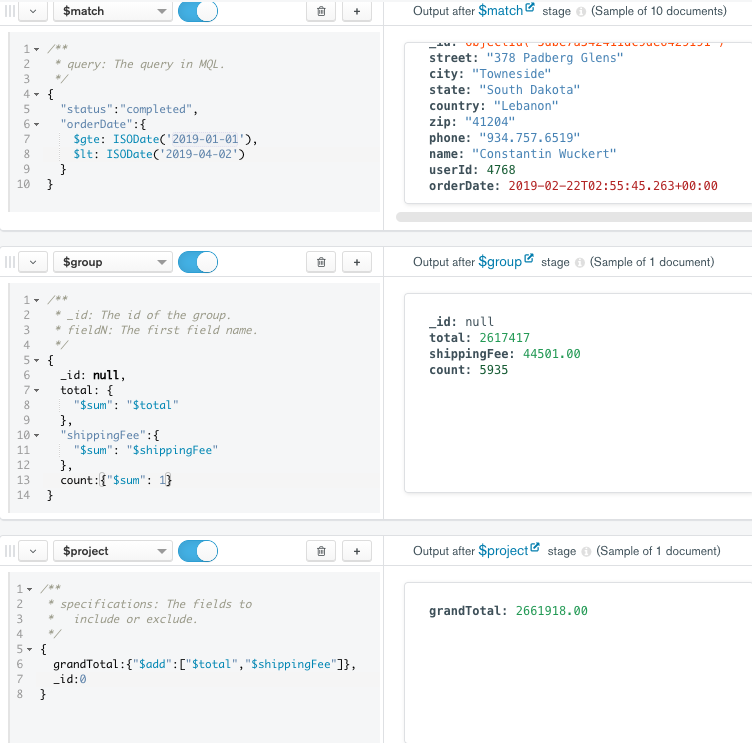Image resolution: width=752 pixels, height=743 pixels.
Task: Delete the $project stage with trash icon
Action: click(x=321, y=551)
